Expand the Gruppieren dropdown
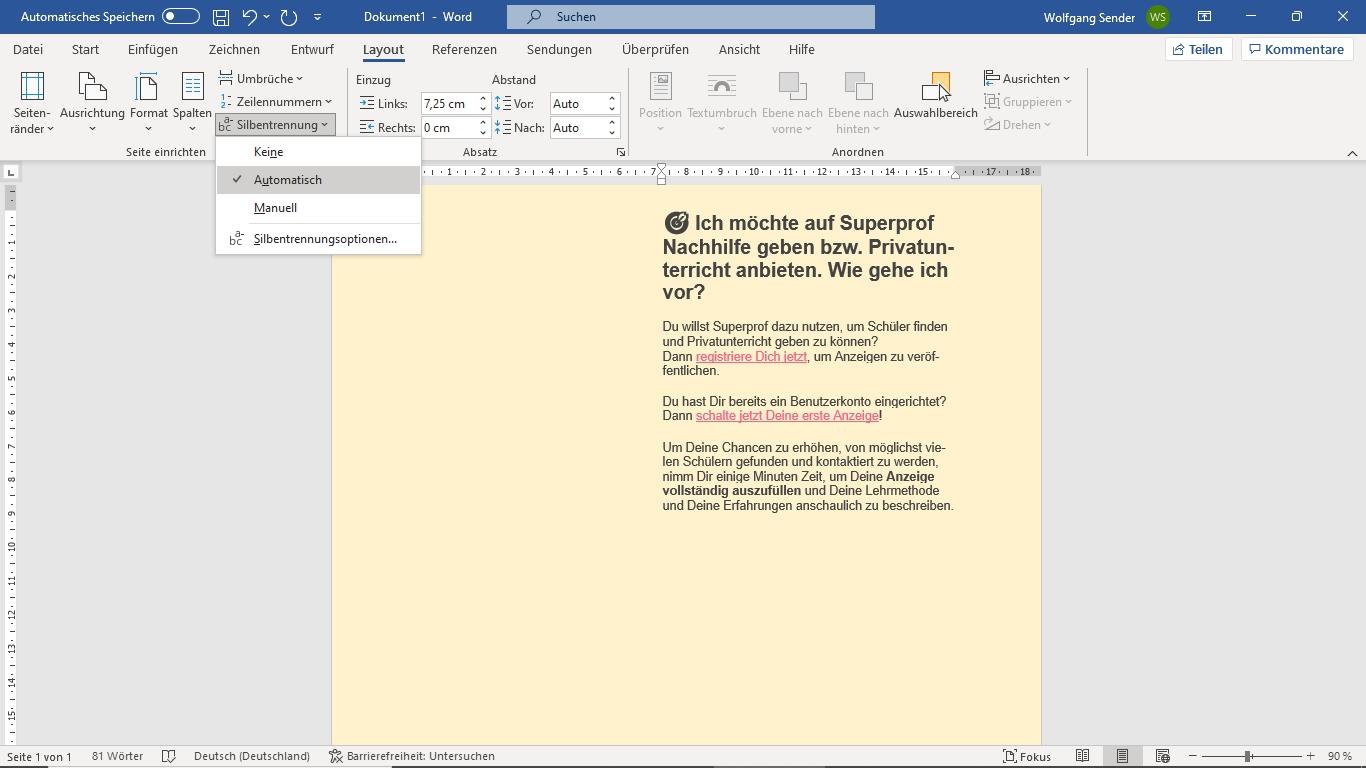This screenshot has width=1366, height=768. pyautogui.click(x=1028, y=101)
